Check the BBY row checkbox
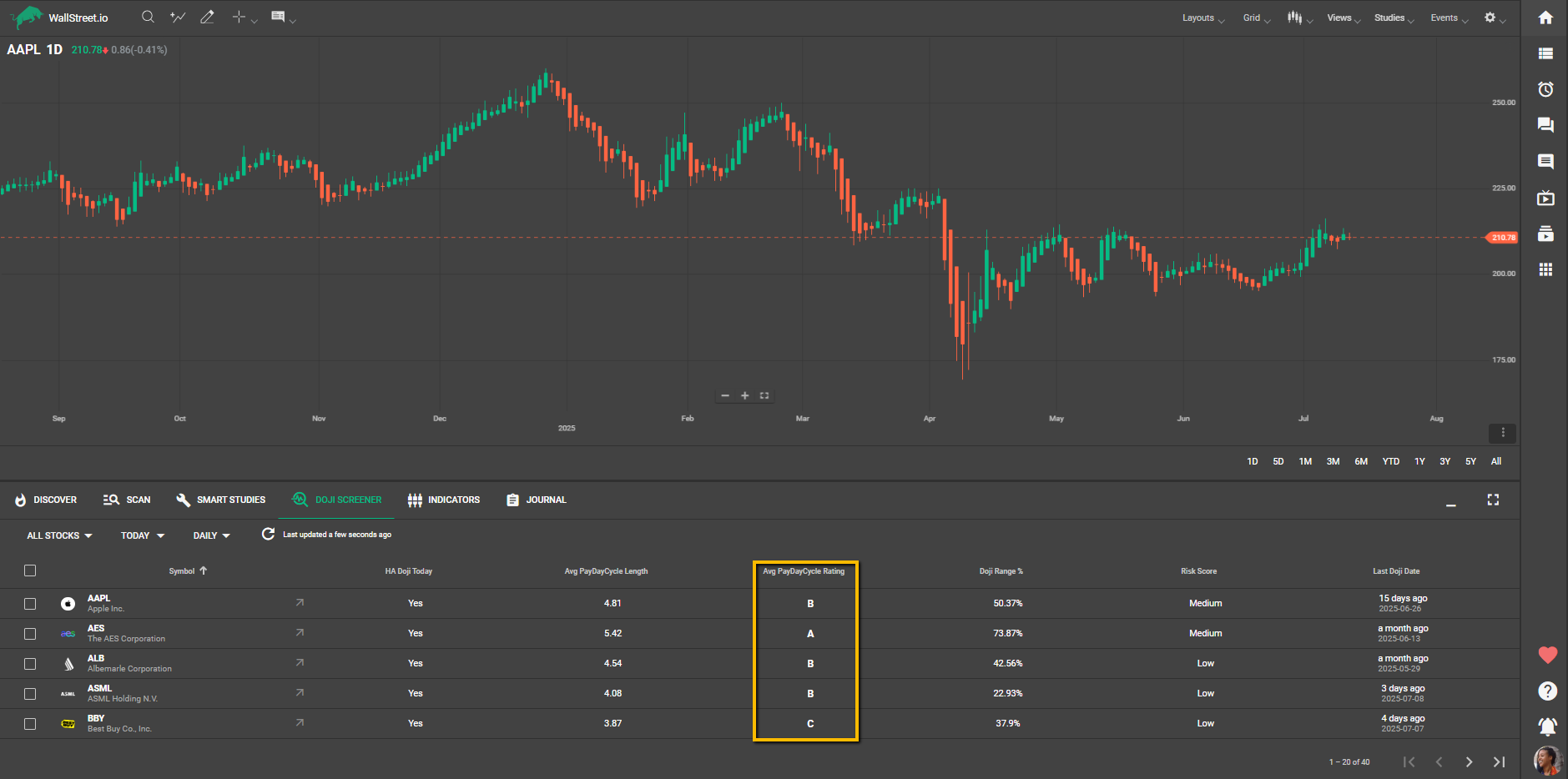This screenshot has height=779, width=1568. point(30,724)
